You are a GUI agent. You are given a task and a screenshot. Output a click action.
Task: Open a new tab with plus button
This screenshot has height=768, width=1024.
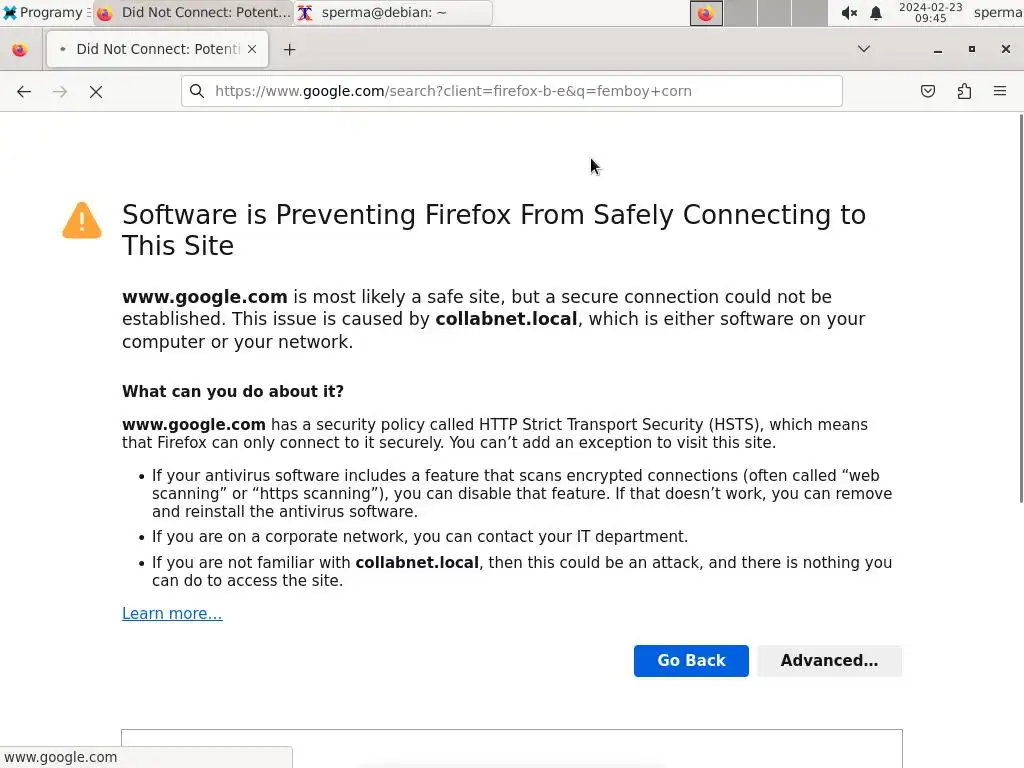point(289,49)
